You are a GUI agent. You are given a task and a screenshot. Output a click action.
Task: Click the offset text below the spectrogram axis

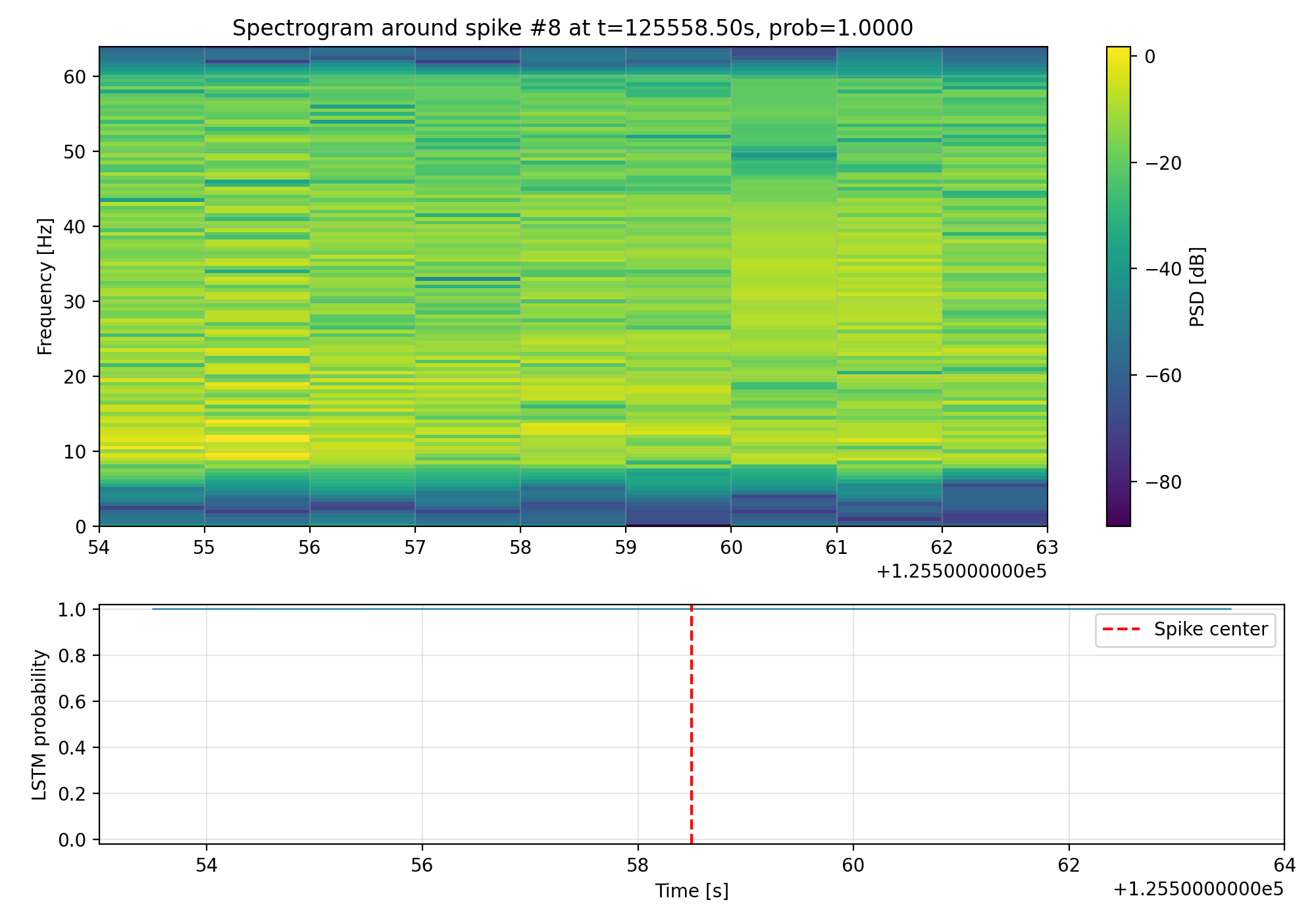coord(961,572)
